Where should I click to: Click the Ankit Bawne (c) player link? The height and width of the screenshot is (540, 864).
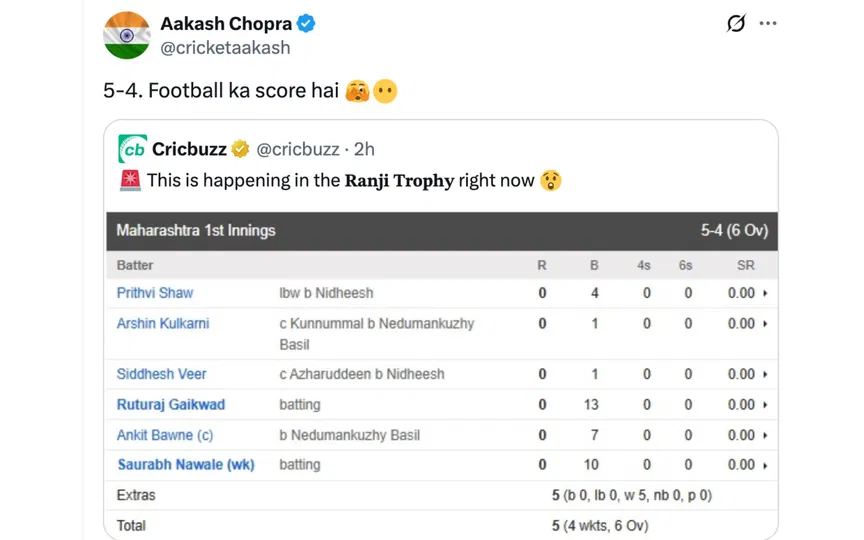[165, 435]
